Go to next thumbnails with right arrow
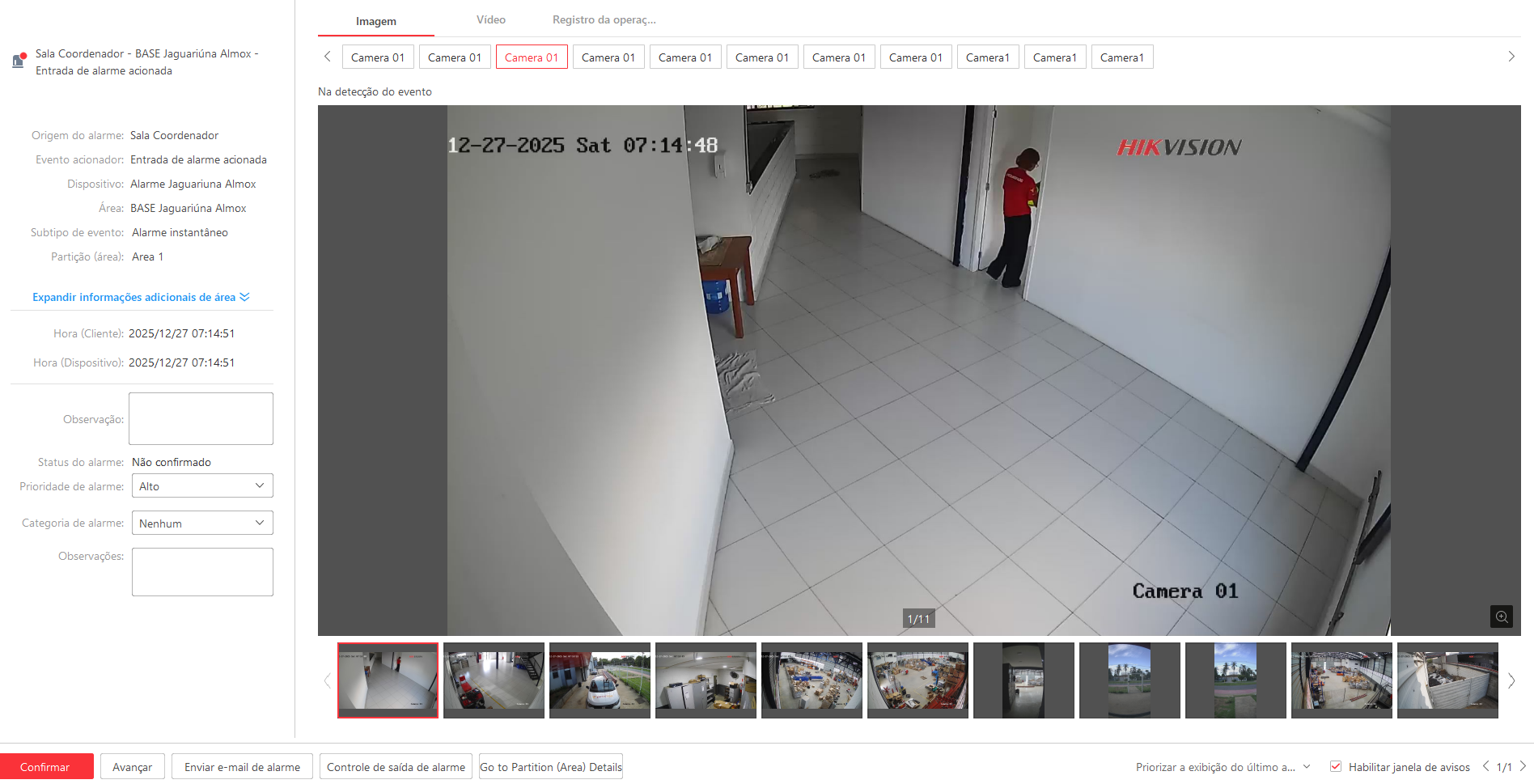The height and width of the screenshot is (784, 1534). point(1511,680)
